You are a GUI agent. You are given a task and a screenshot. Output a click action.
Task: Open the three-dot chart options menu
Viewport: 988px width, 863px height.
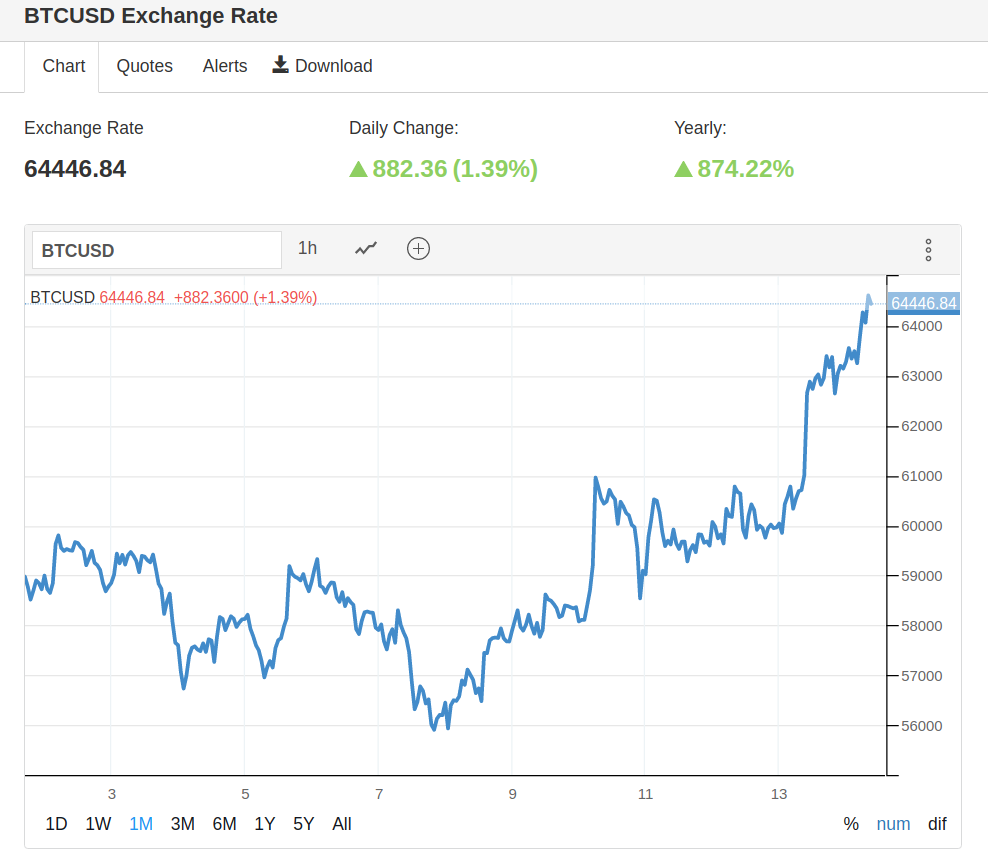pos(928,250)
